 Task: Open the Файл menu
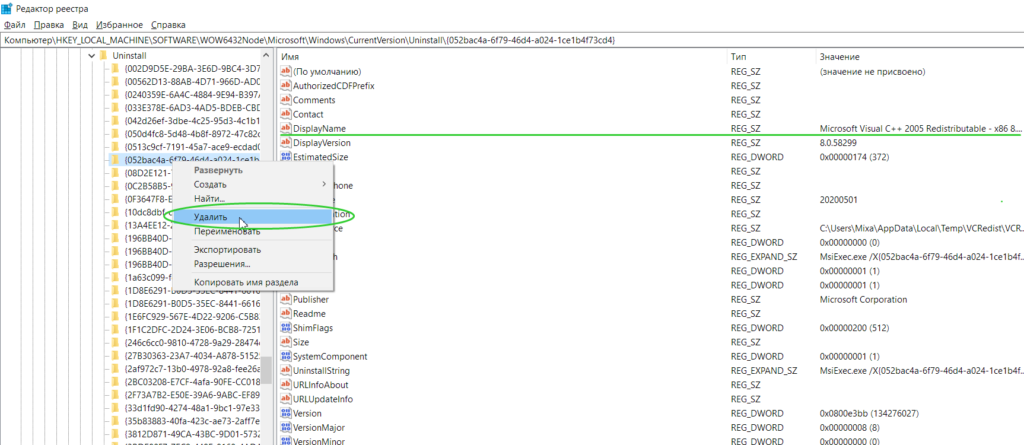[15, 23]
